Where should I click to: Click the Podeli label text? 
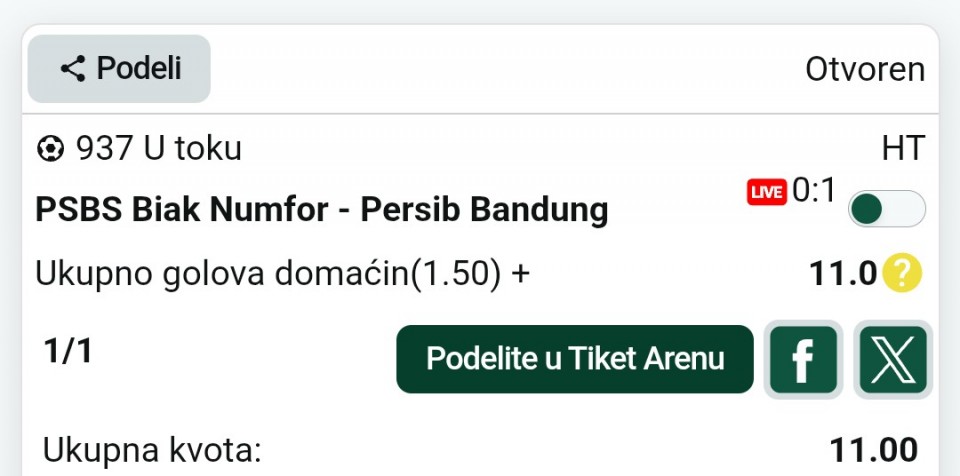point(139,69)
